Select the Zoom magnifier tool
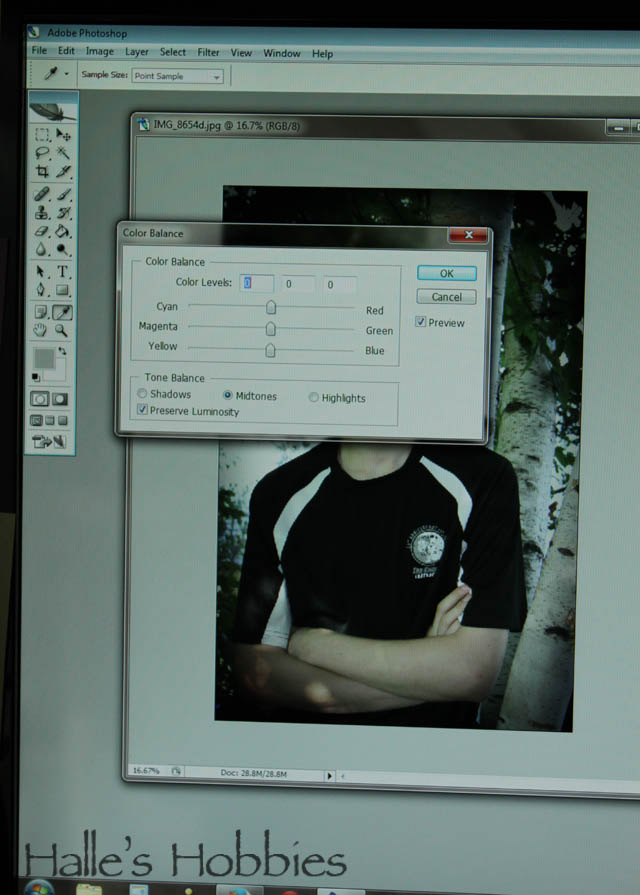 click(x=62, y=329)
